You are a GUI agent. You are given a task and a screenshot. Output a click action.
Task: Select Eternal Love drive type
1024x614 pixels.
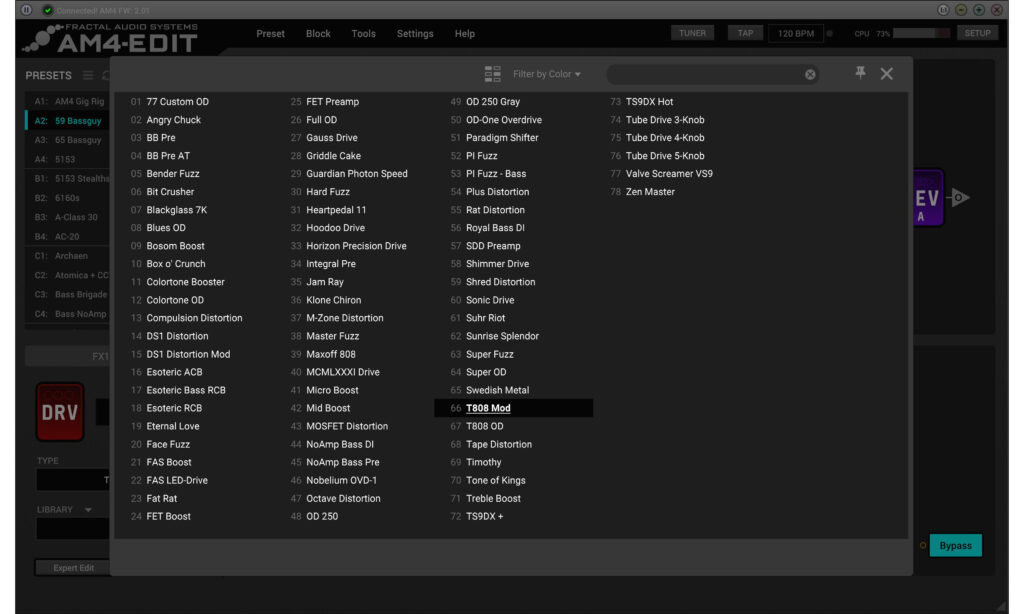(x=173, y=426)
